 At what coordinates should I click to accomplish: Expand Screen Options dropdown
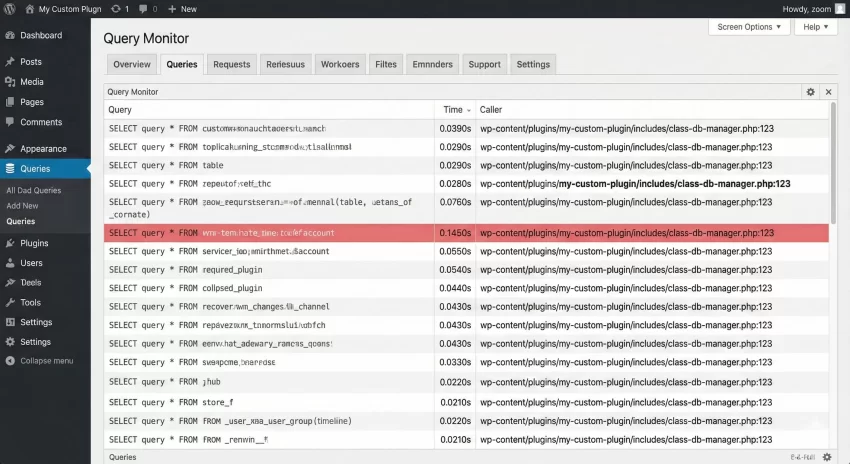pyautogui.click(x=749, y=27)
